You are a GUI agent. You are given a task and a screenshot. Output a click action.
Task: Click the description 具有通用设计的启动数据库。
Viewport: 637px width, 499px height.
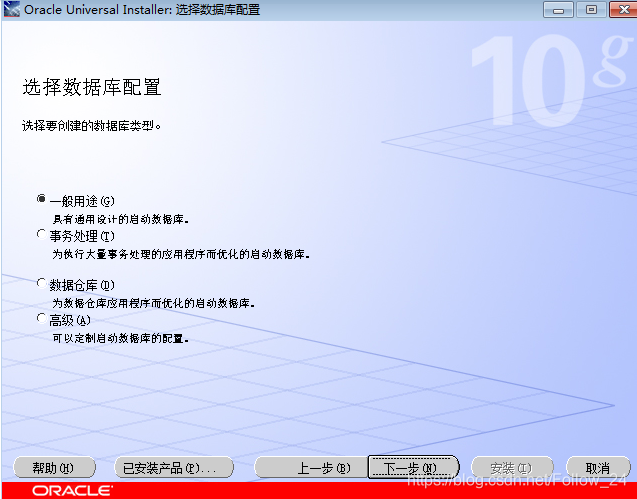(121, 219)
